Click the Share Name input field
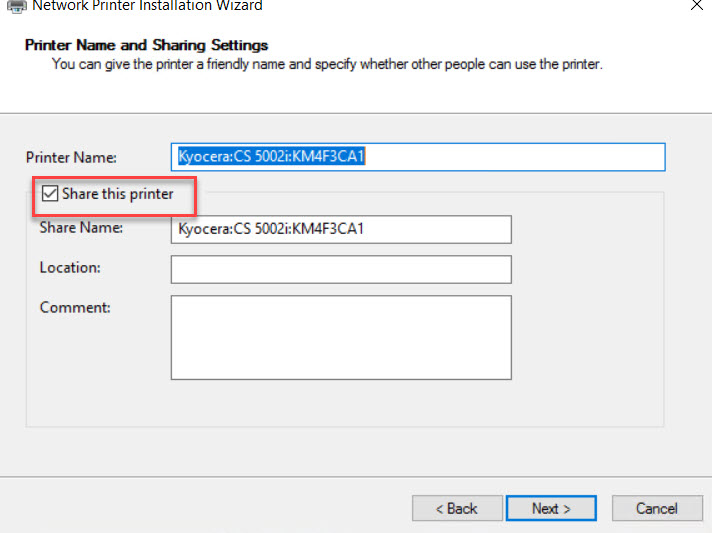This screenshot has height=533, width=712. pyautogui.click(x=341, y=229)
